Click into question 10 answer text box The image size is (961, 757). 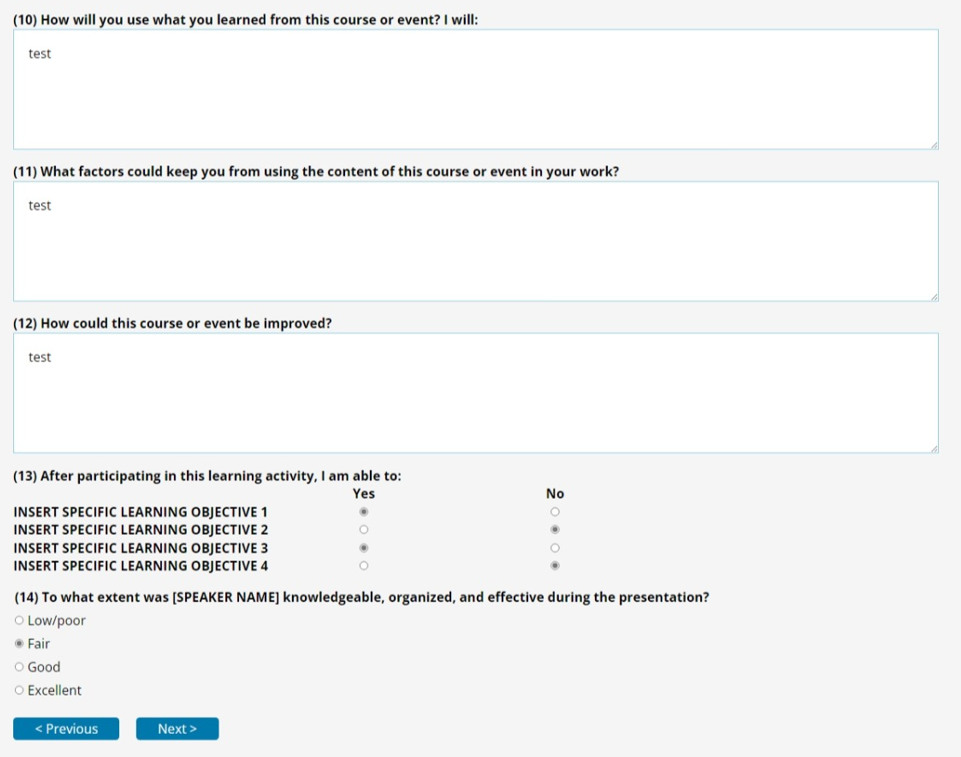pyautogui.click(x=475, y=90)
